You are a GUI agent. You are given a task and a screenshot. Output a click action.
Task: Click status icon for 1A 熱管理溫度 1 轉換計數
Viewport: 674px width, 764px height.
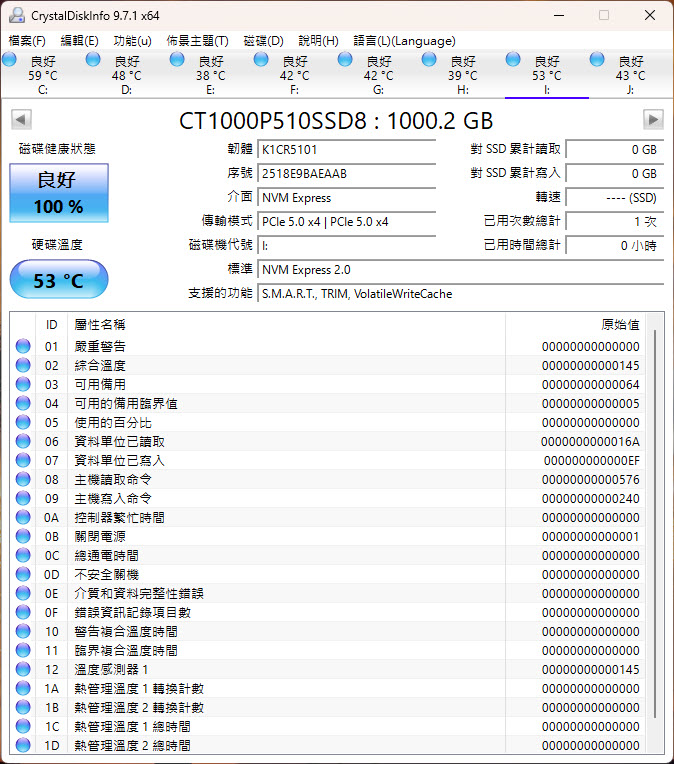coord(23,688)
